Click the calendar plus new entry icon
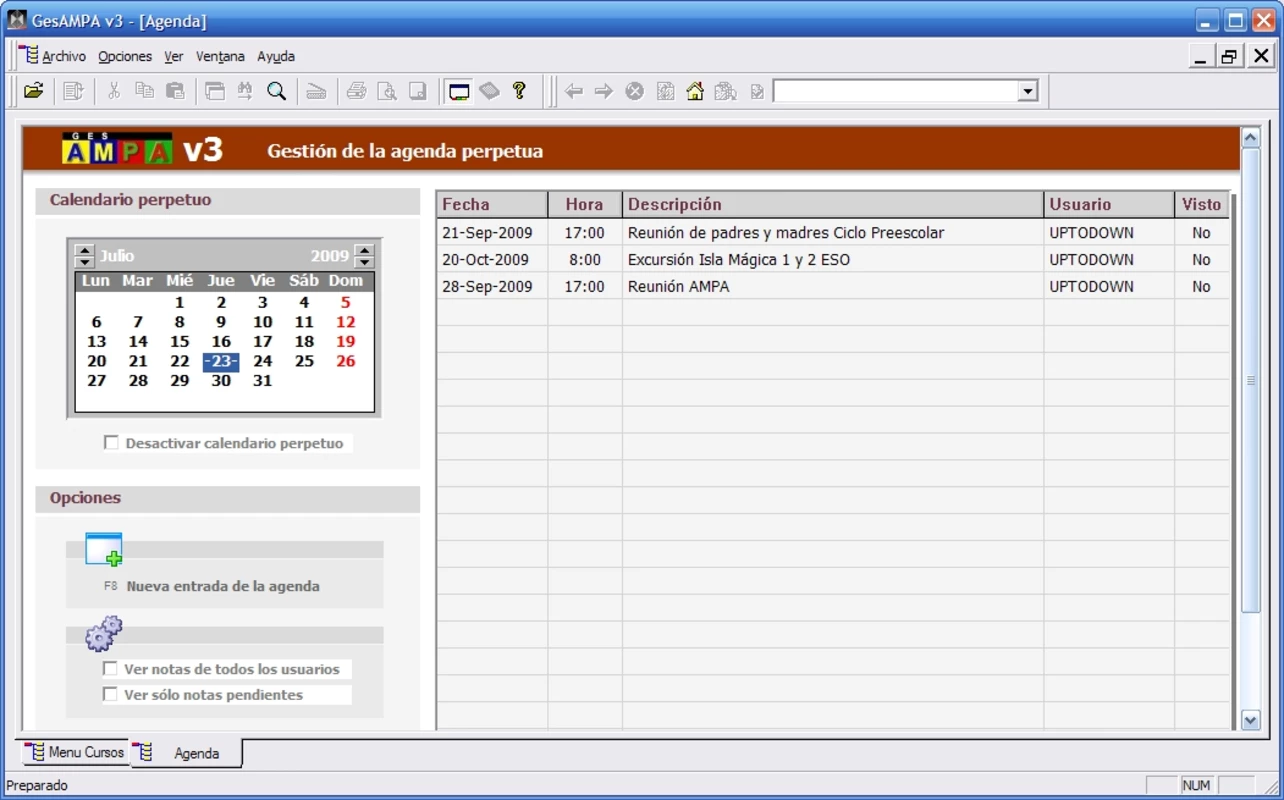 pyautogui.click(x=104, y=549)
